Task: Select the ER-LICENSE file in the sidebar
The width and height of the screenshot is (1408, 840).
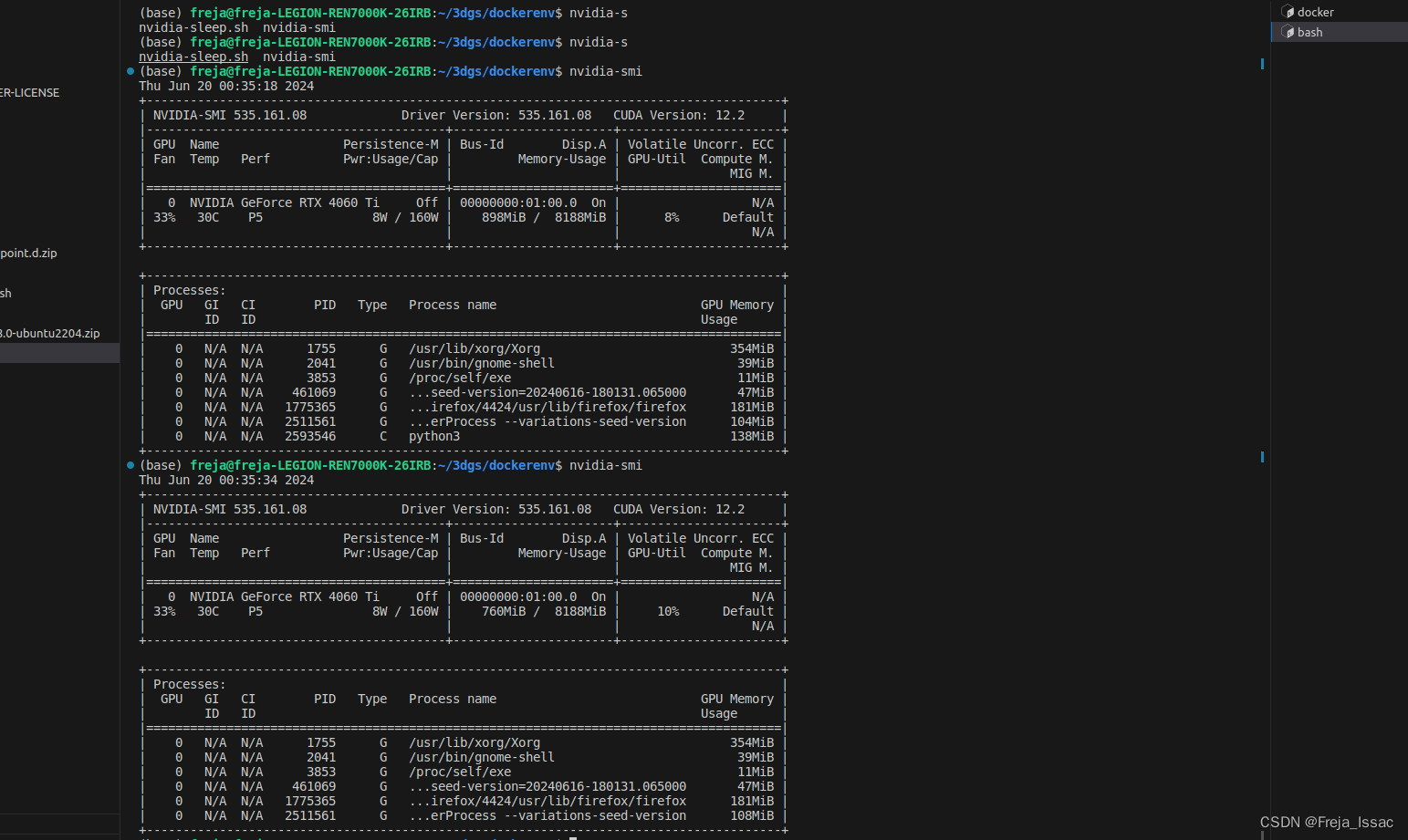Action: pos(30,92)
